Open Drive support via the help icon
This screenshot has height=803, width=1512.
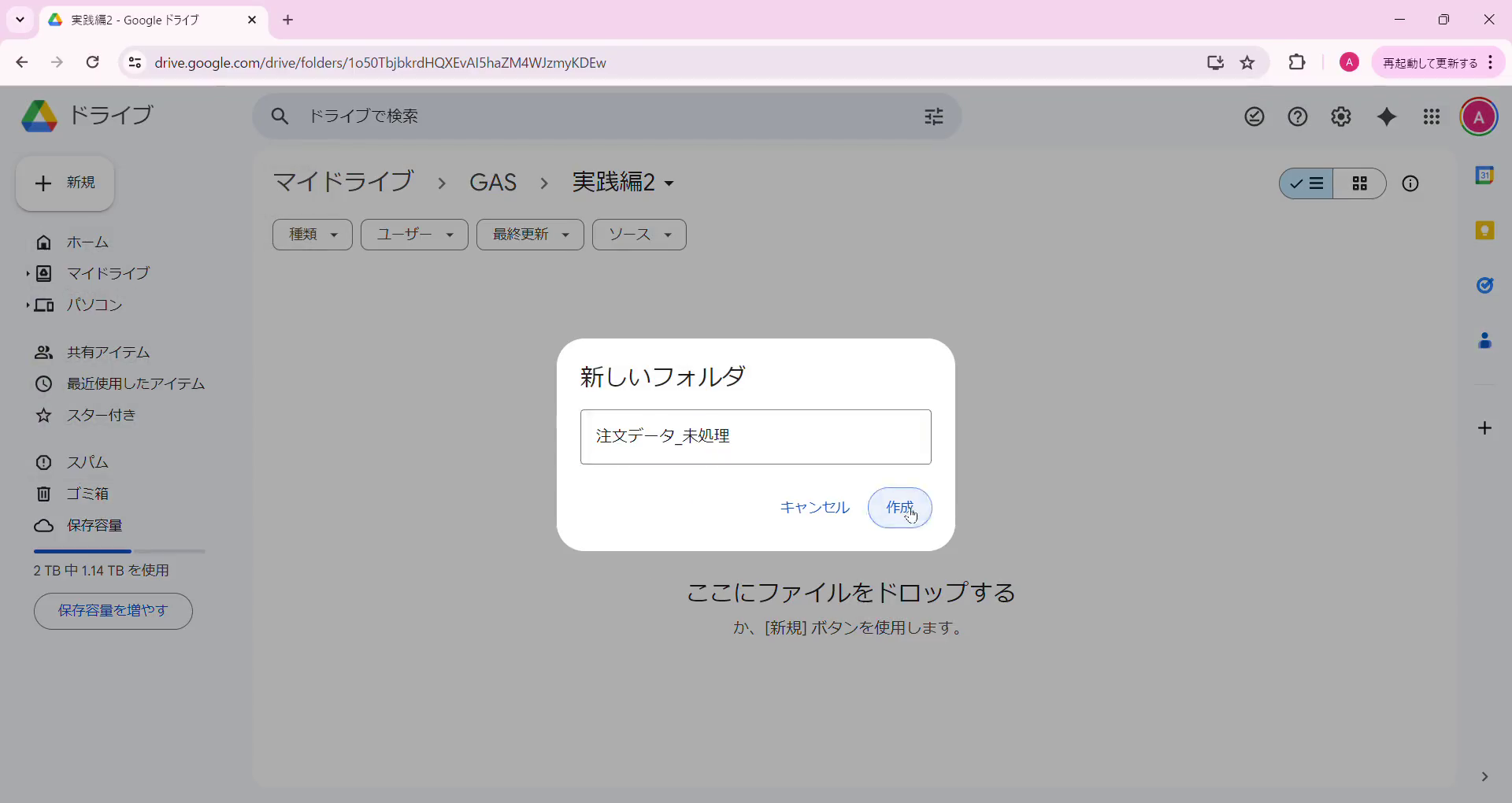click(1297, 116)
